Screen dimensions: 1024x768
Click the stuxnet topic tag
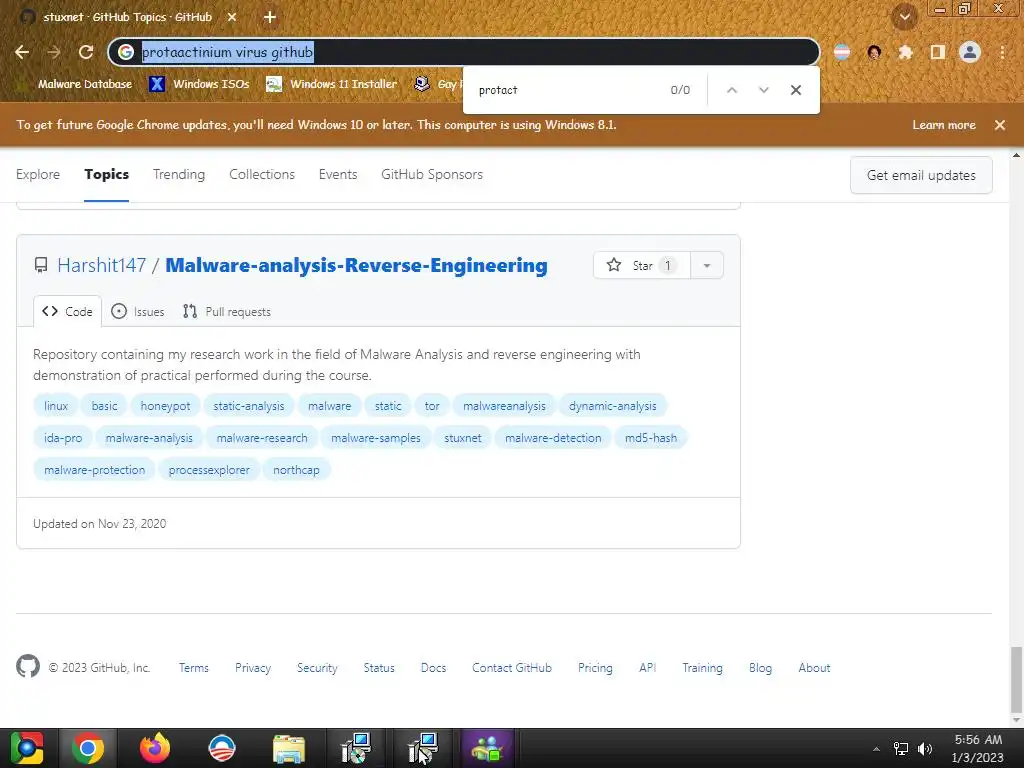click(462, 438)
